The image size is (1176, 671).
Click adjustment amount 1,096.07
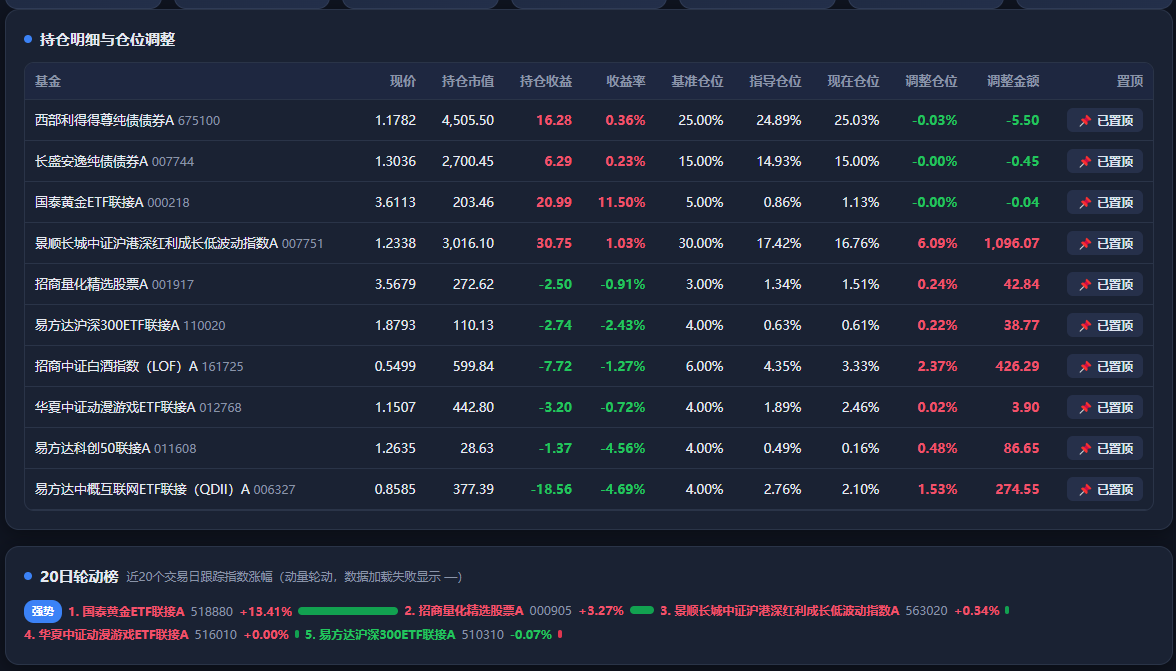(1012, 244)
